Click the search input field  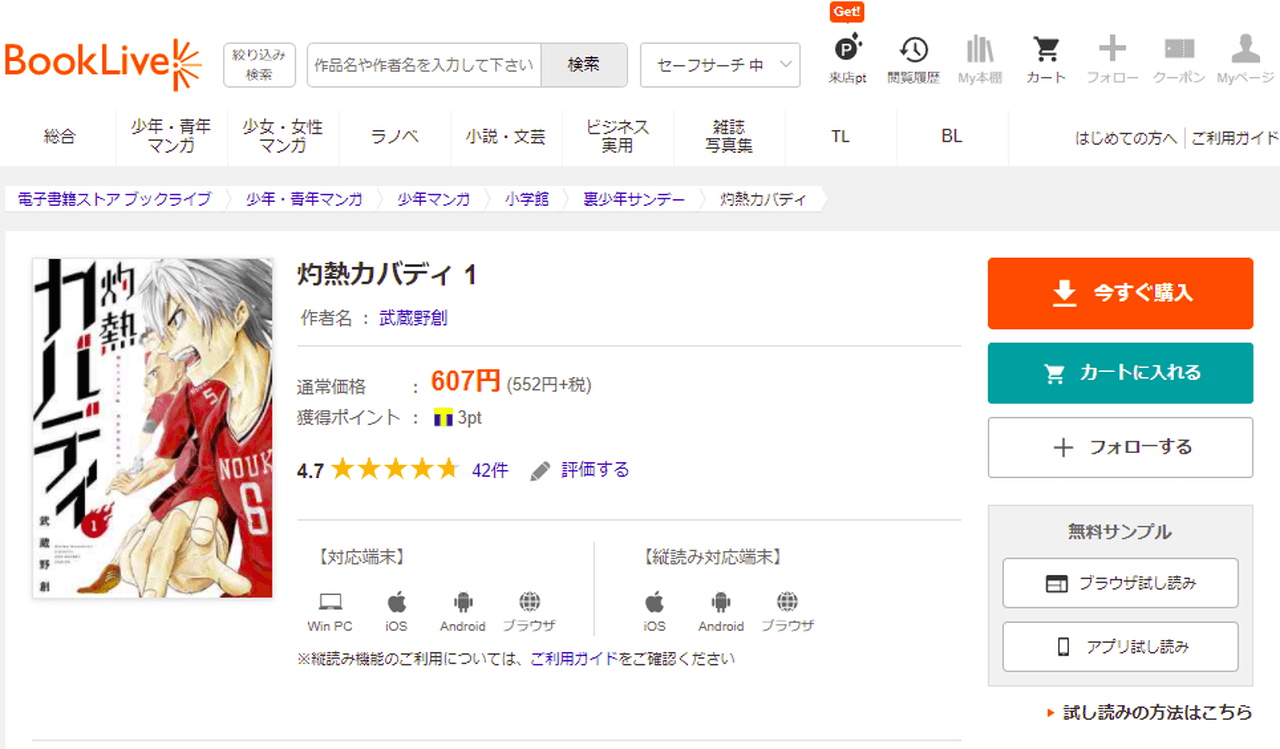click(424, 65)
